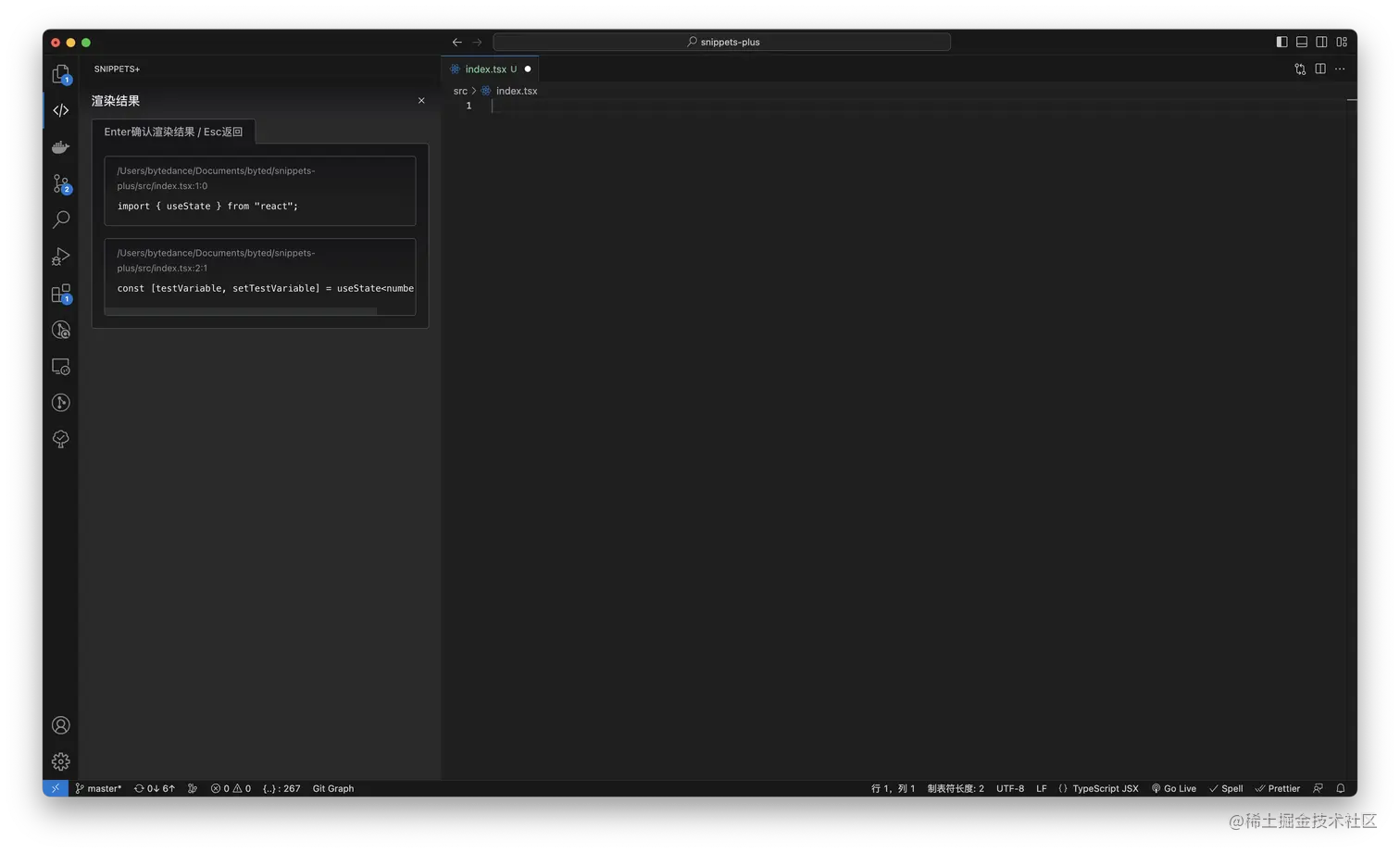Click the {..}: 267 status item
1400x853 pixels.
[281, 788]
